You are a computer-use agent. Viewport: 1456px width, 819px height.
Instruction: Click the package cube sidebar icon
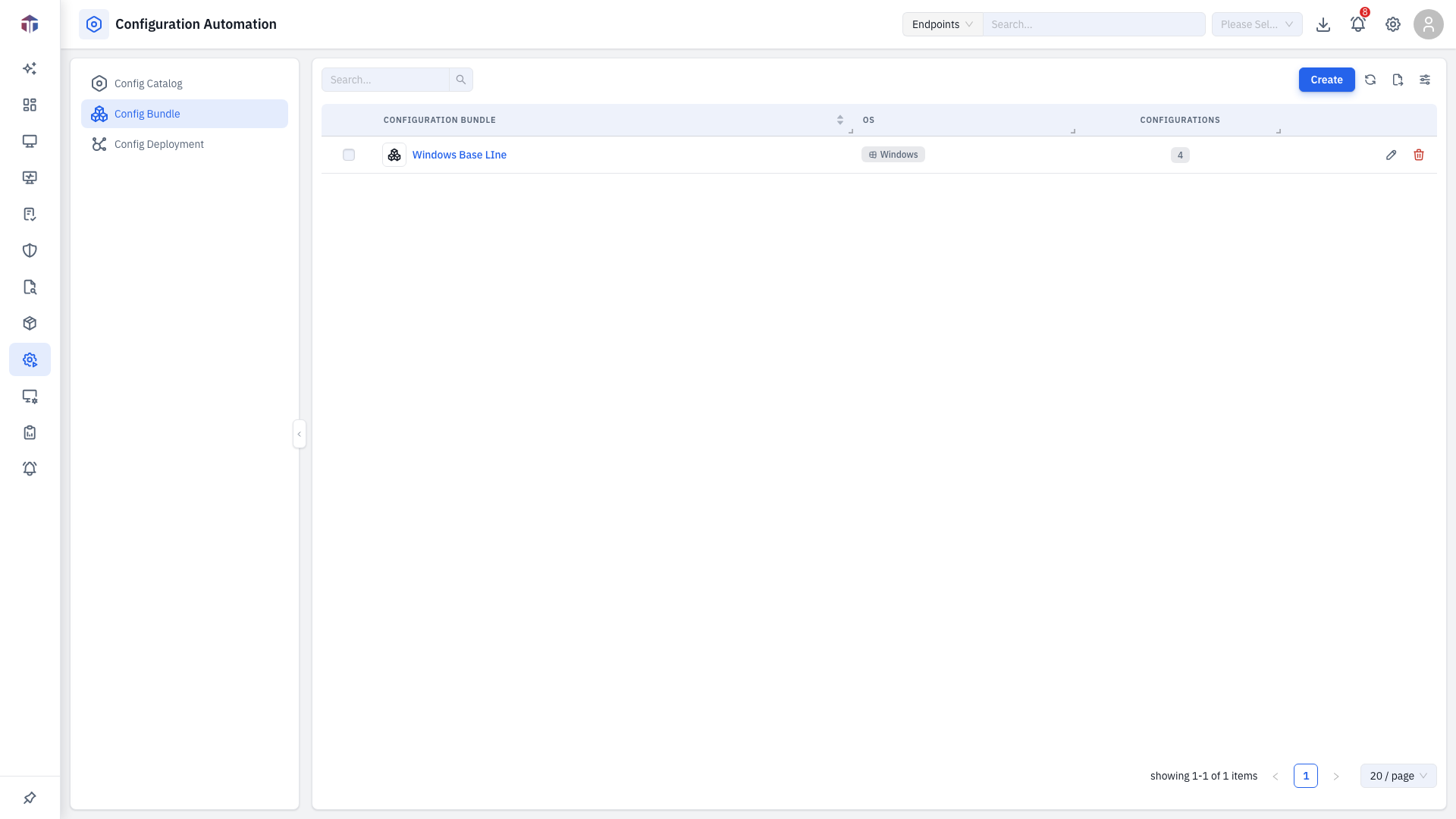point(30,323)
